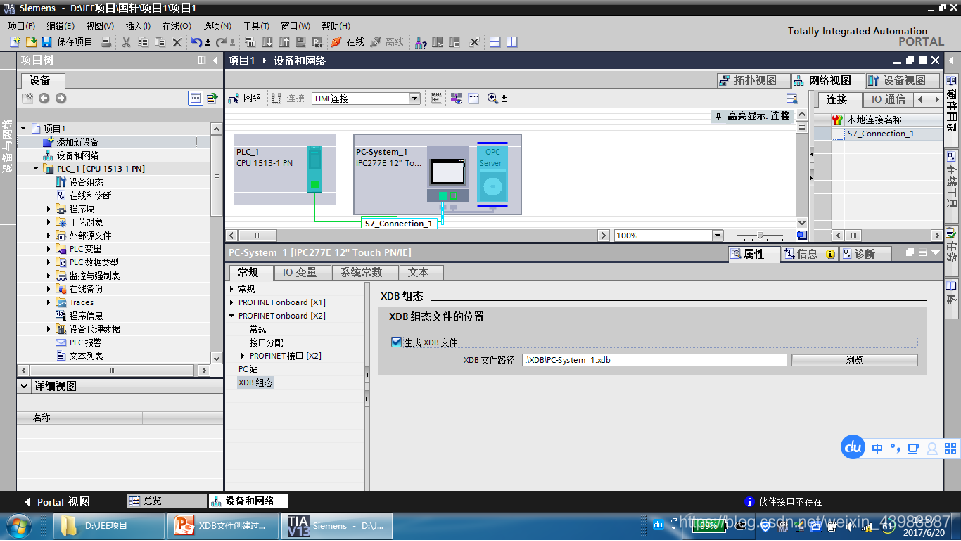Click the zoom magnifier icon in network toolbar
This screenshot has height=541, width=961.
coord(492,98)
